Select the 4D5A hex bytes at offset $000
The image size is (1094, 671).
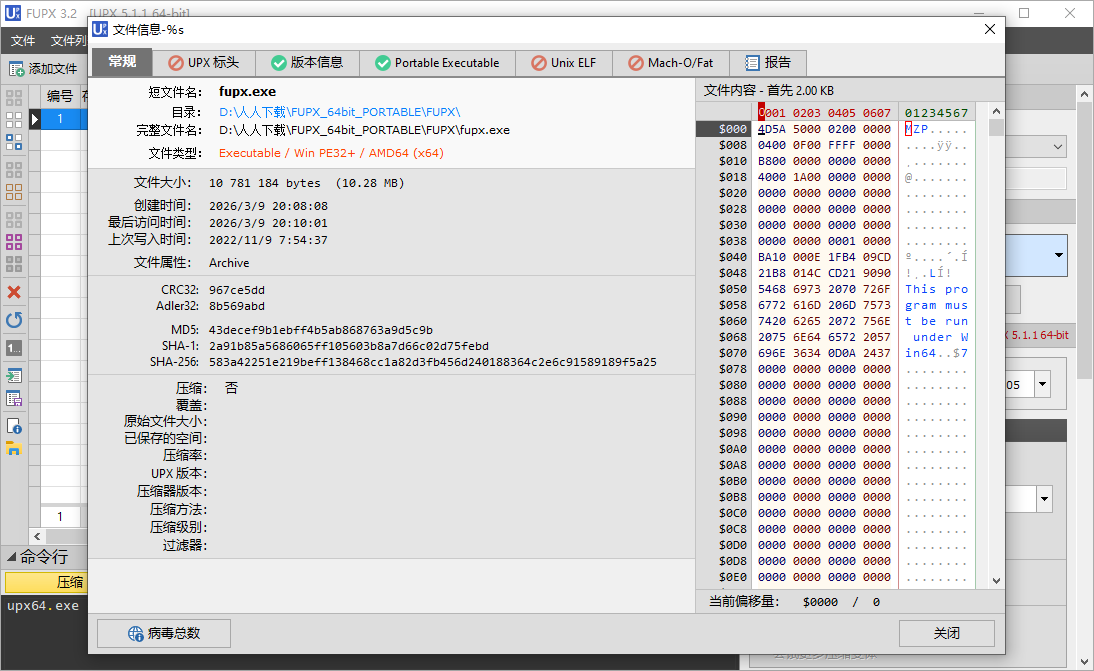coord(774,129)
